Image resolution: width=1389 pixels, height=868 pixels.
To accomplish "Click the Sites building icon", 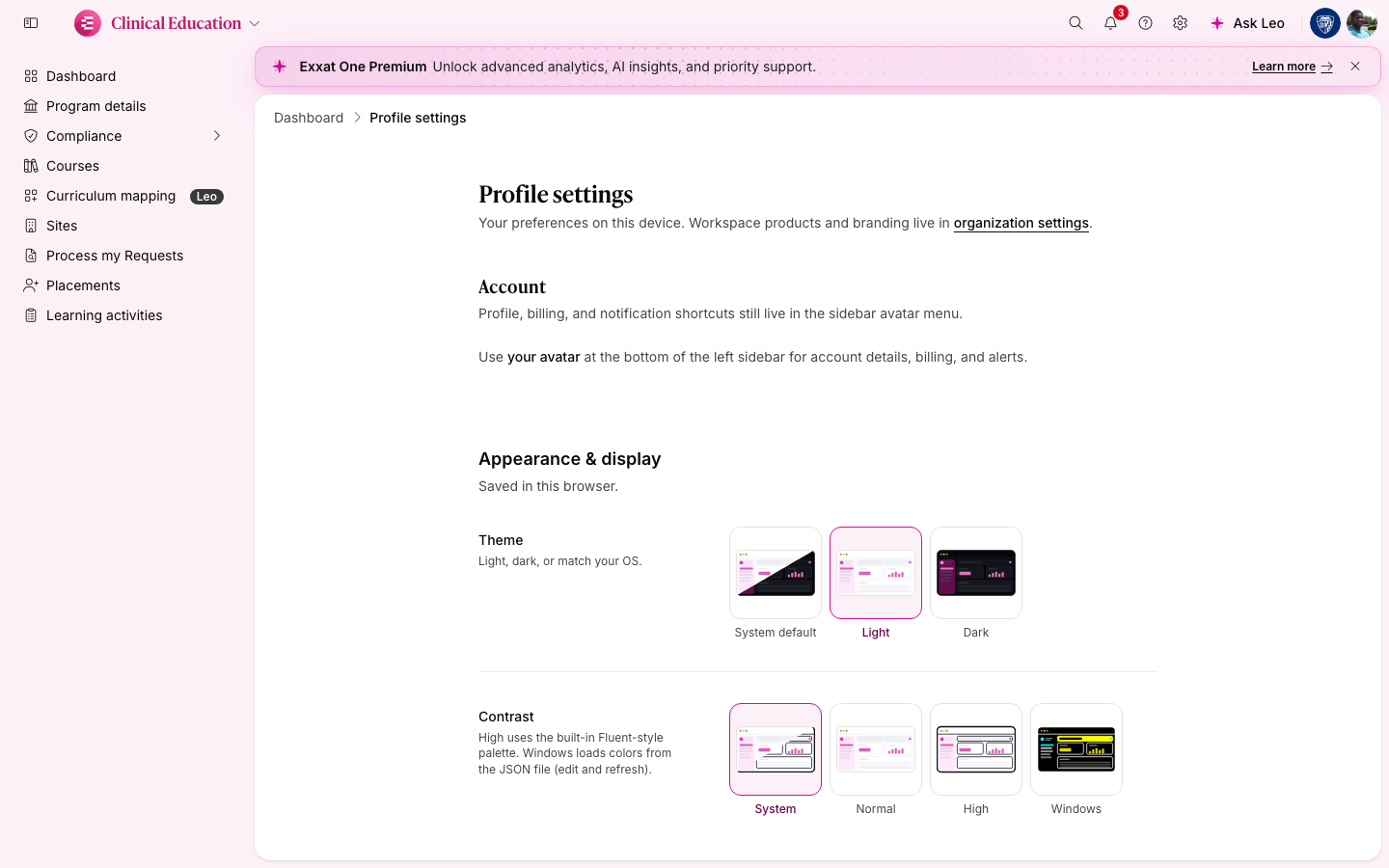I will coord(31,226).
